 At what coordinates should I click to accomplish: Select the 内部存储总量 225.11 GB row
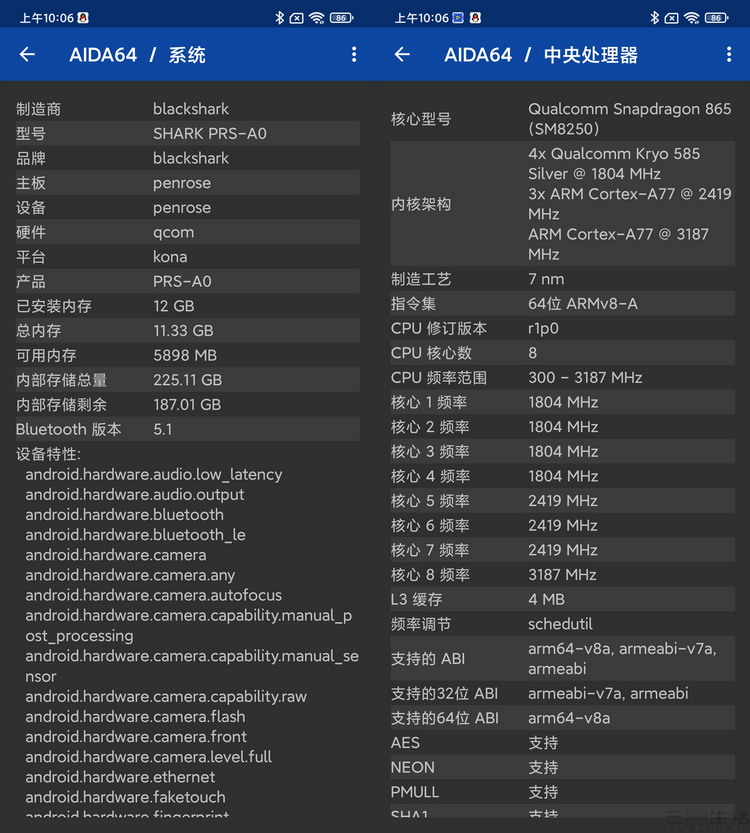tap(188, 380)
